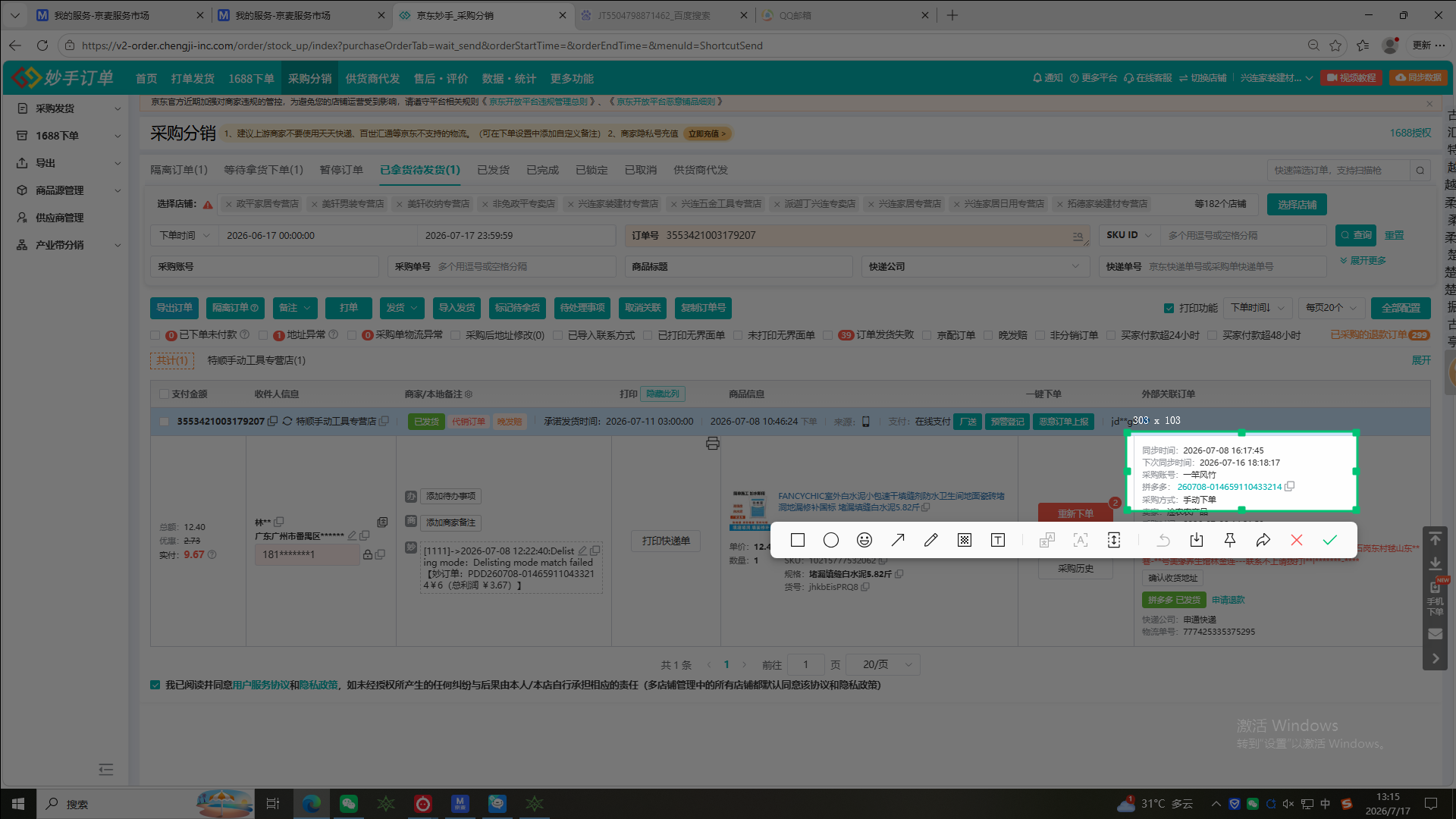This screenshot has height=819, width=1456.
Task: Open the 备注 button dropdown
Action: click(x=294, y=308)
